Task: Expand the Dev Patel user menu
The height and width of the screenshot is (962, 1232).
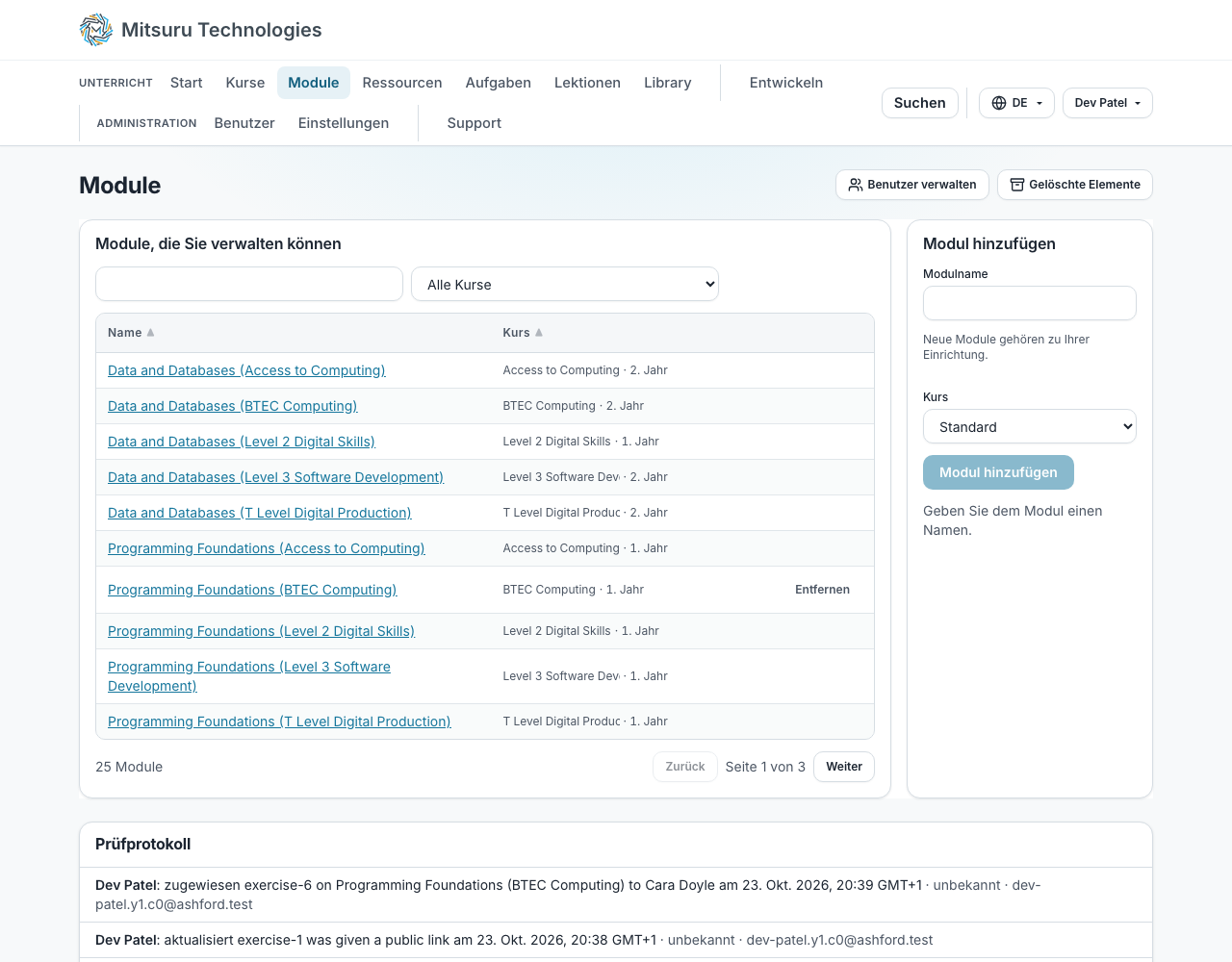Action: 1108,103
